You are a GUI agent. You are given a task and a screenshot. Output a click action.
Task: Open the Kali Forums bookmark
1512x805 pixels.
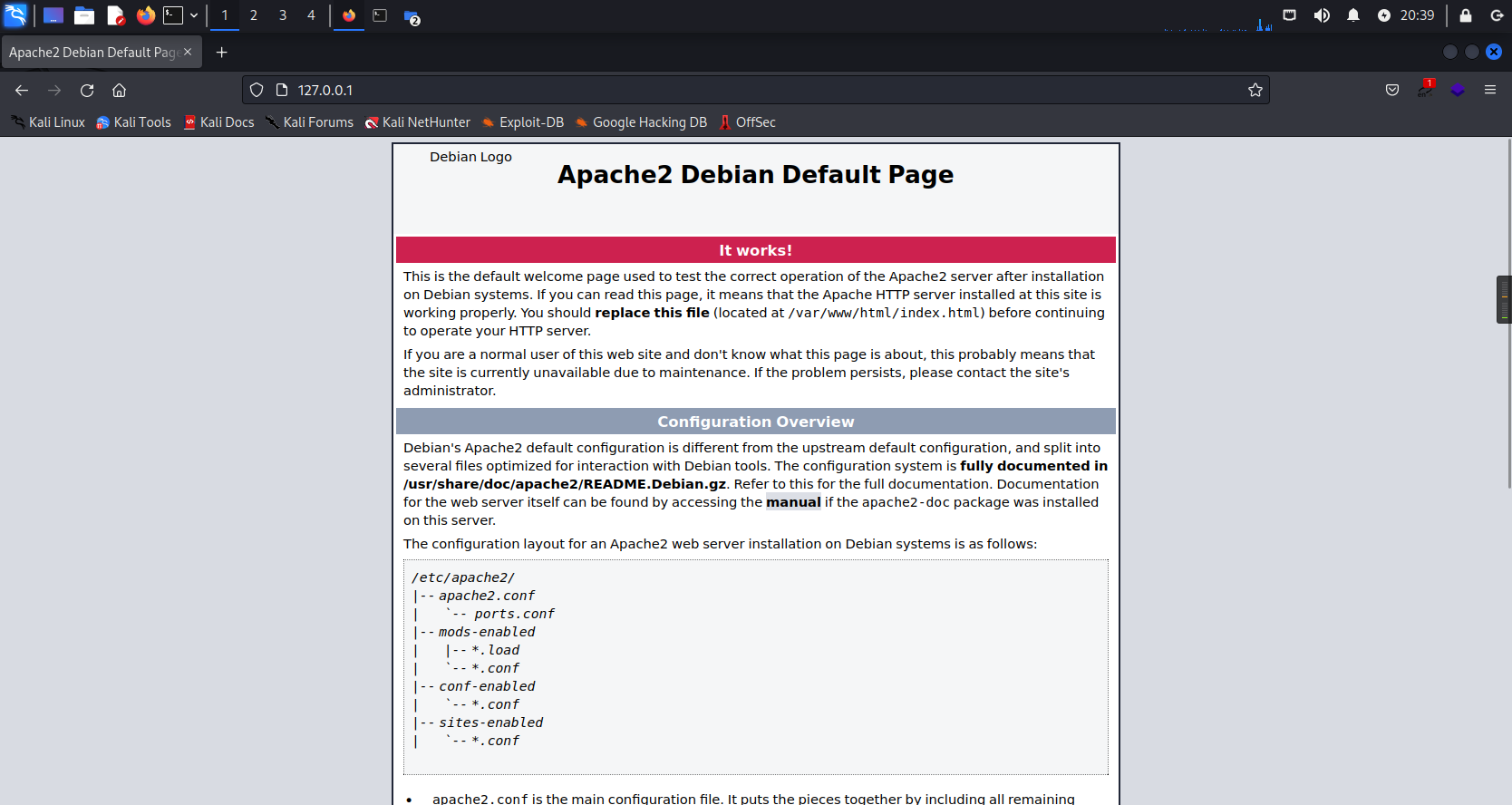(309, 122)
